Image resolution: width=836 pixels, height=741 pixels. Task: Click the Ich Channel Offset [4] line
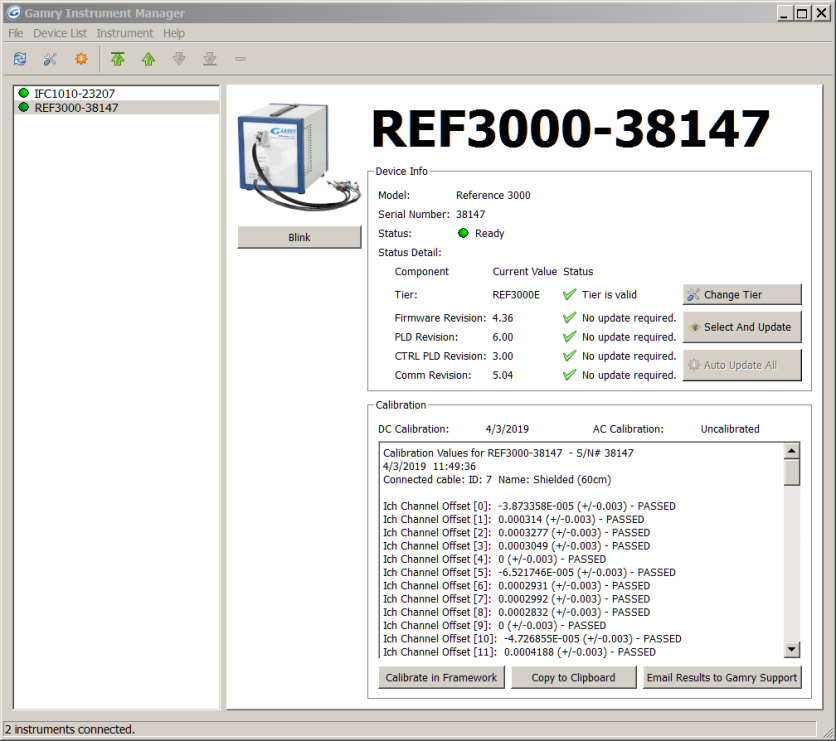(495, 559)
